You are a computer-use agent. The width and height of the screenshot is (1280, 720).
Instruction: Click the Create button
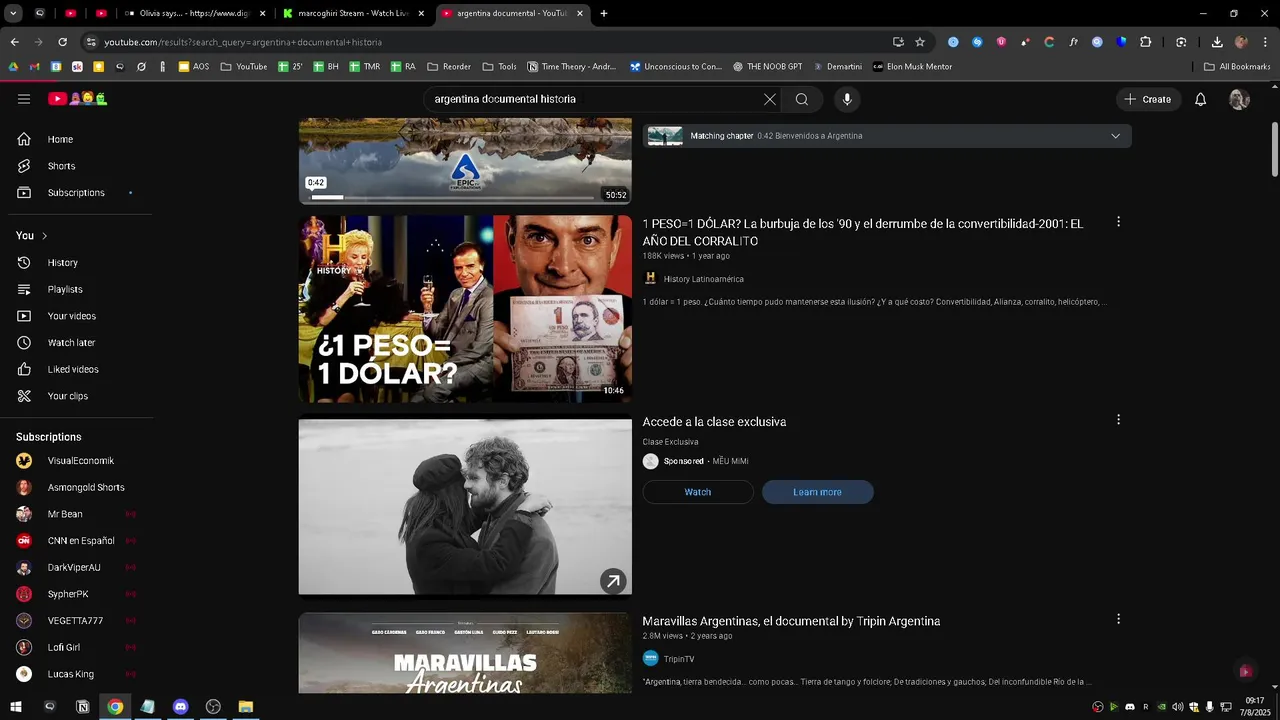tap(1148, 99)
